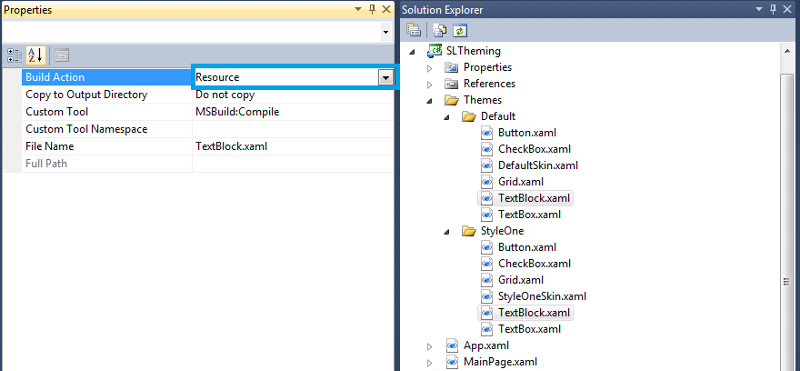The height and width of the screenshot is (371, 800).
Task: Click the TextBlock.xaml File Name value
Action: [x=231, y=146]
